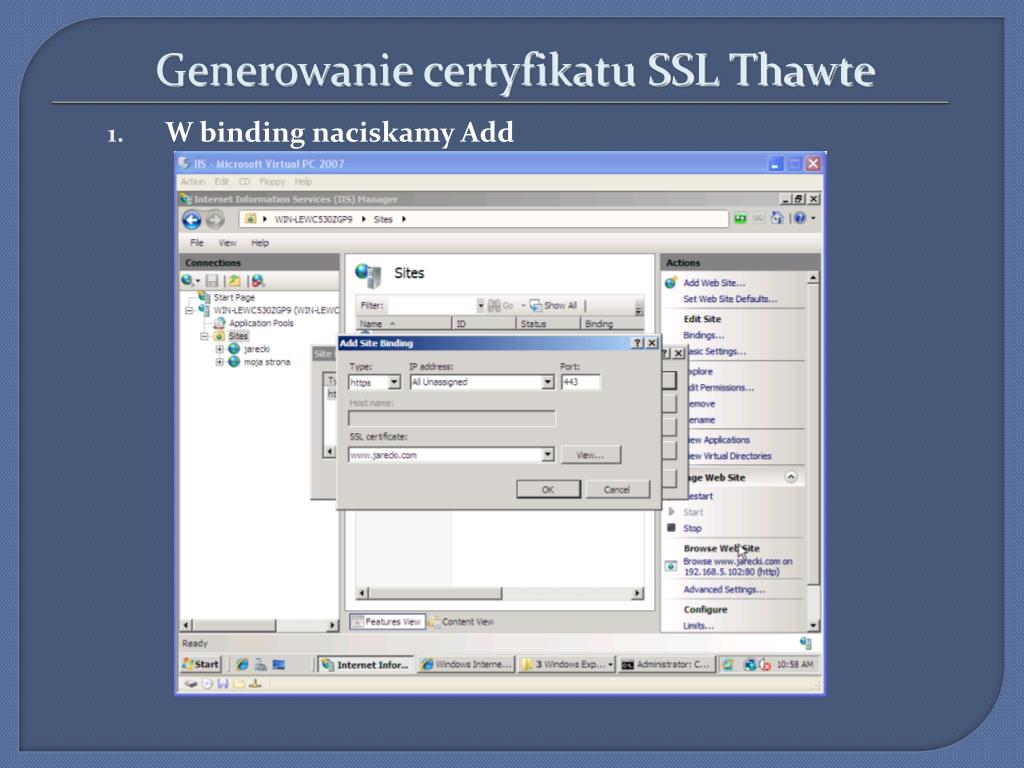
Task: Collapse the Manage Web Site section chevron
Action: click(x=791, y=477)
